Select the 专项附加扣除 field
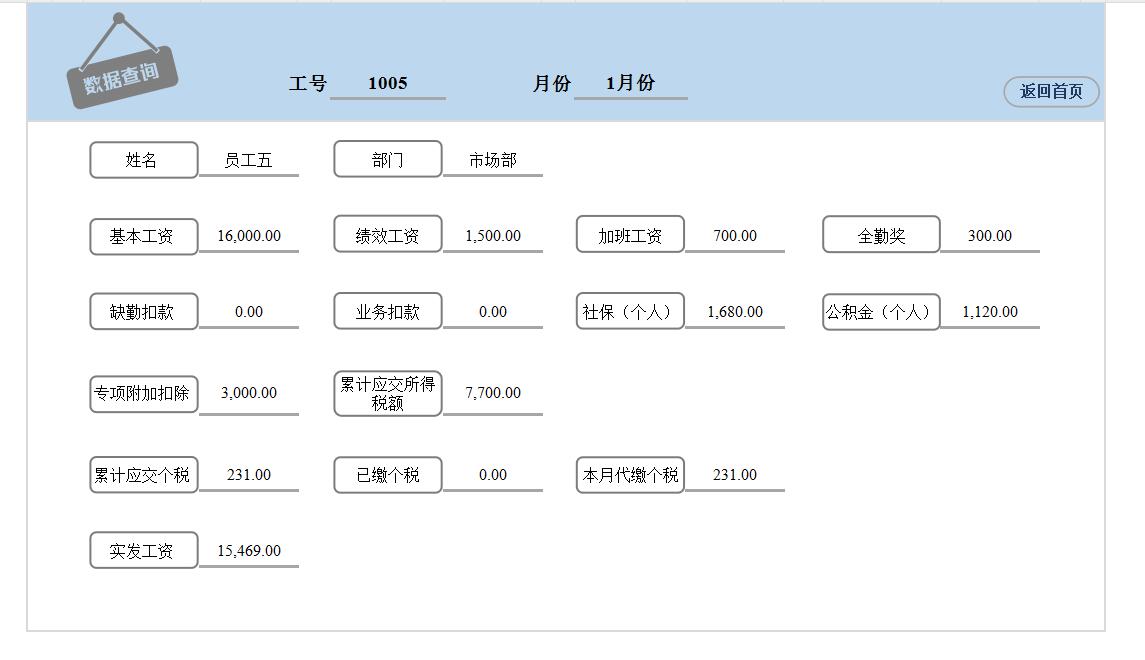This screenshot has height=660, width=1145. coord(143,393)
